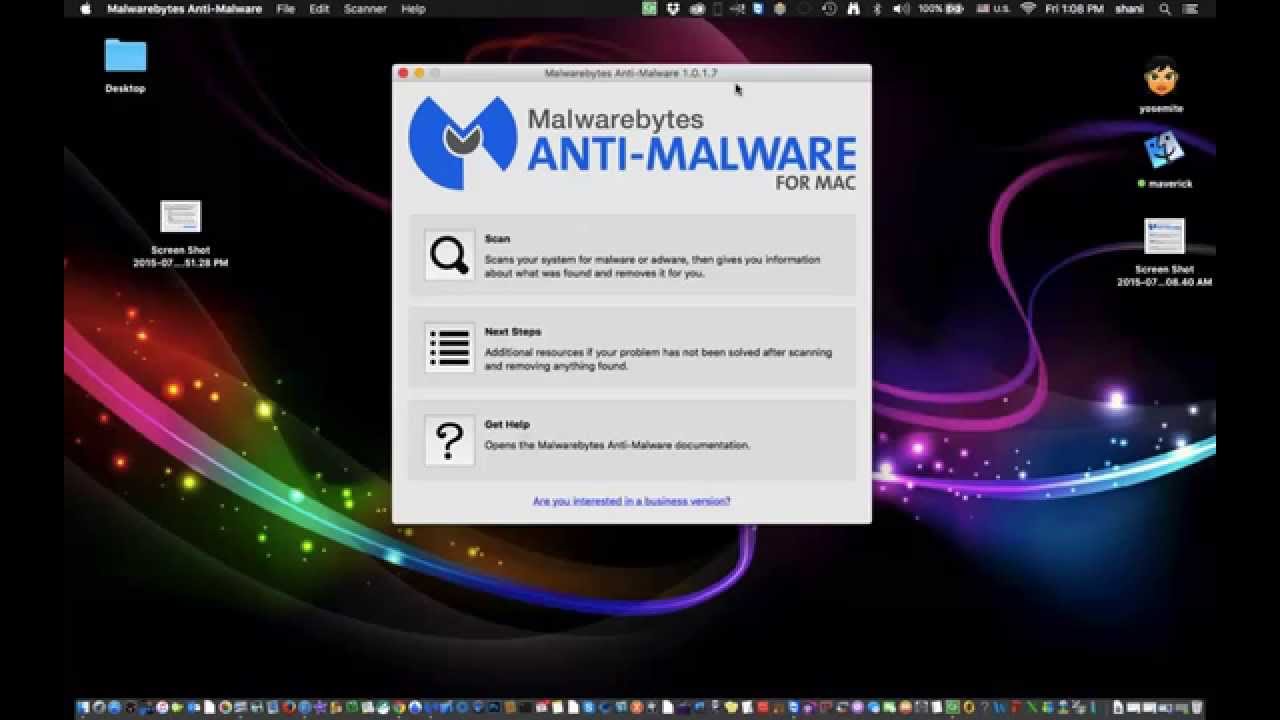Viewport: 1280px width, 720px height.
Task: Open Time Machine menu bar icon
Action: pos(829,9)
